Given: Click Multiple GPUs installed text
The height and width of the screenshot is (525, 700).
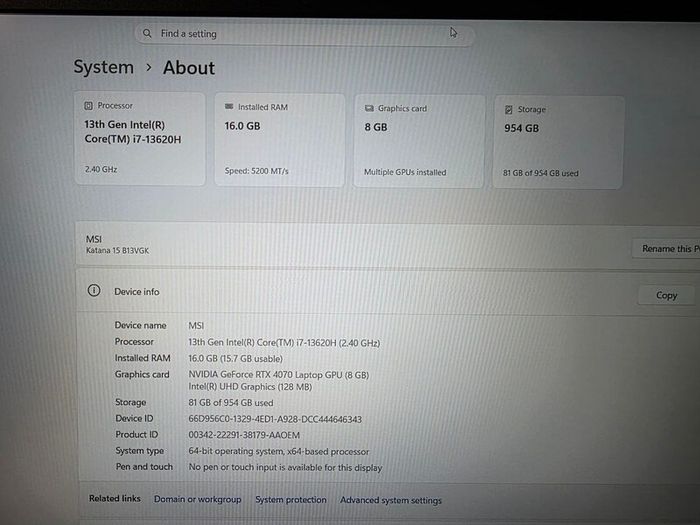Looking at the screenshot, I should 405,172.
